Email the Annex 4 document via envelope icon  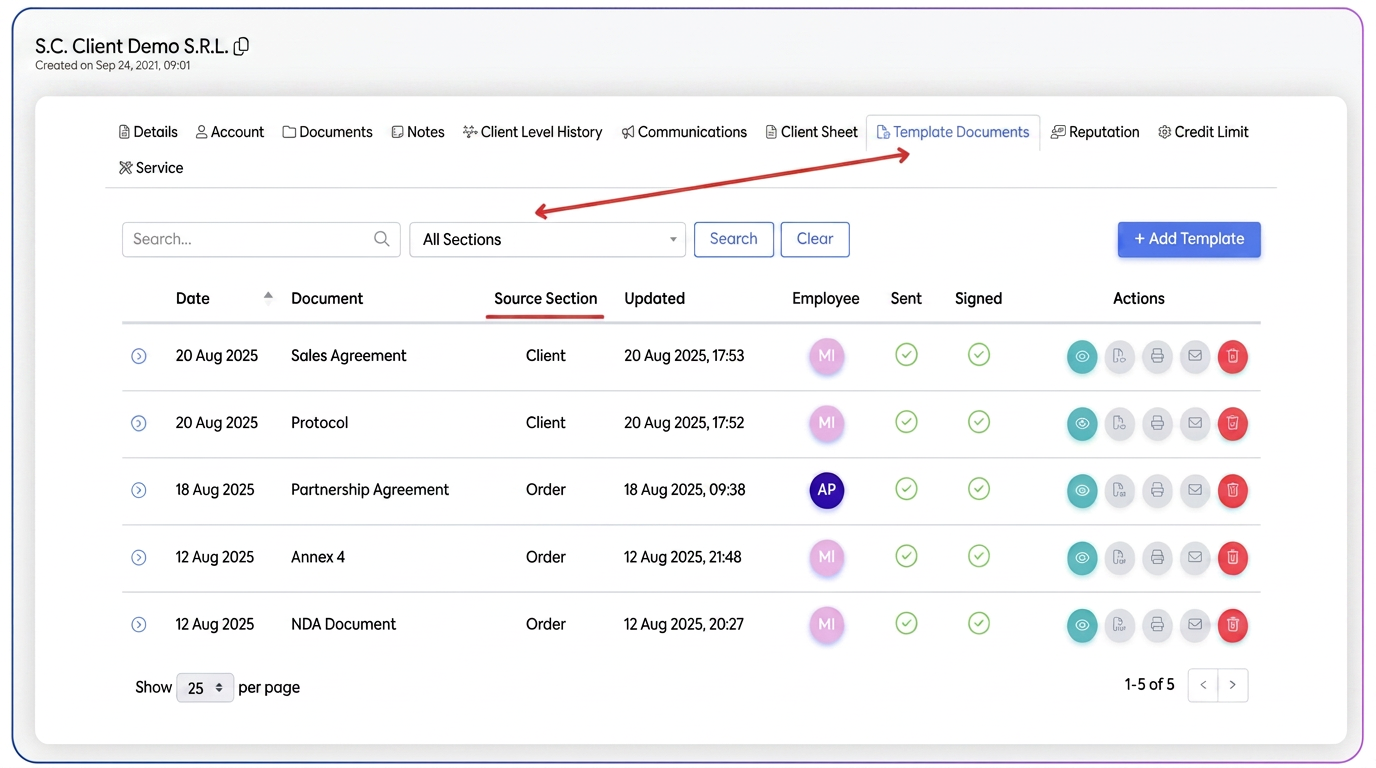(1195, 557)
